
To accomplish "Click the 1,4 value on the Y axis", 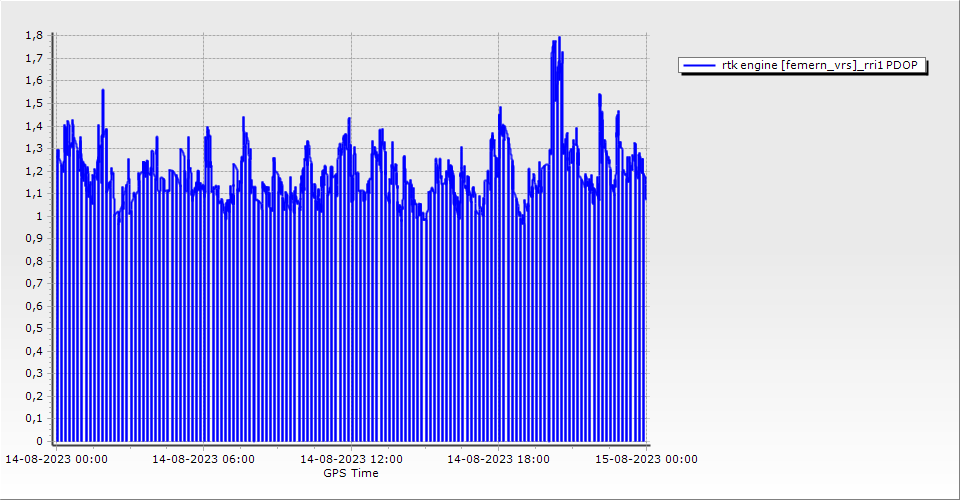I will 34,126.
